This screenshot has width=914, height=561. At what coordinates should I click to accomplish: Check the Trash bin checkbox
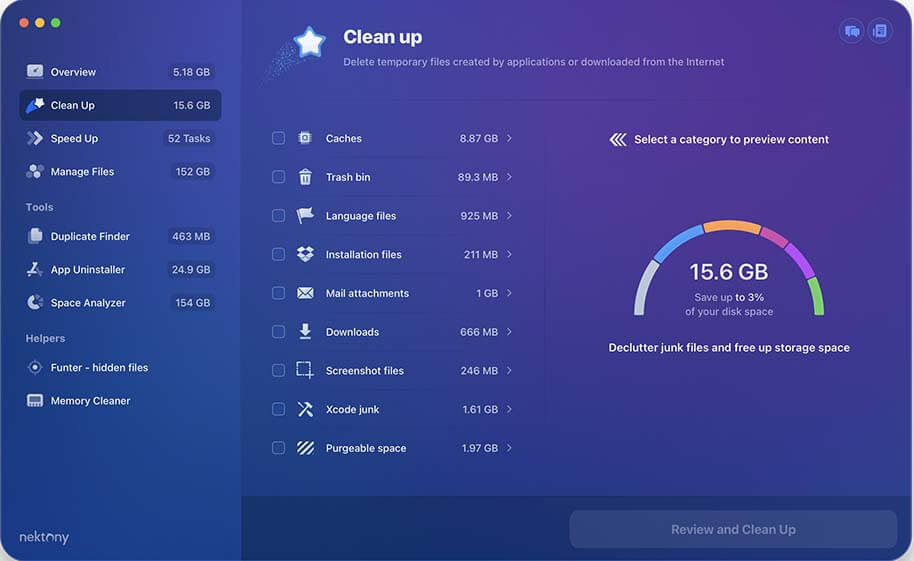coord(279,177)
